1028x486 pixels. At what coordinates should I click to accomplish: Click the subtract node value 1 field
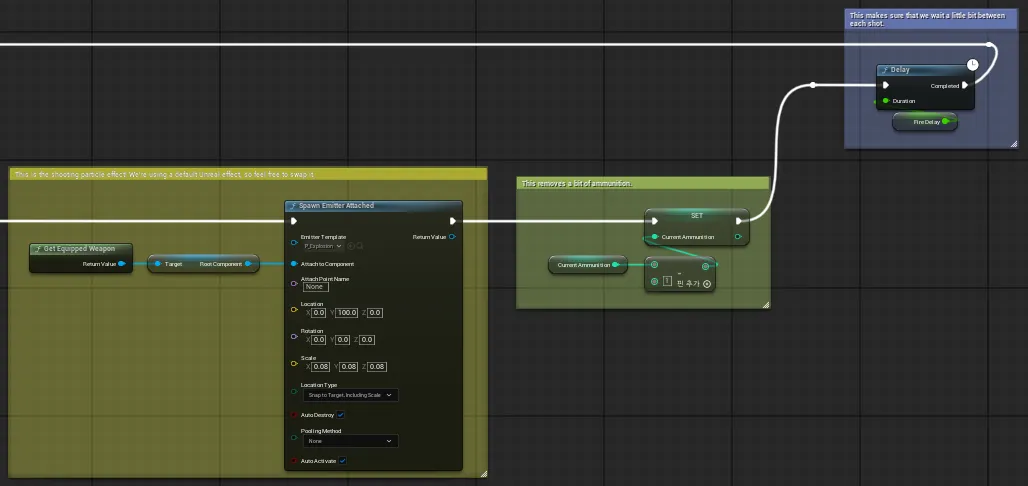click(x=667, y=282)
